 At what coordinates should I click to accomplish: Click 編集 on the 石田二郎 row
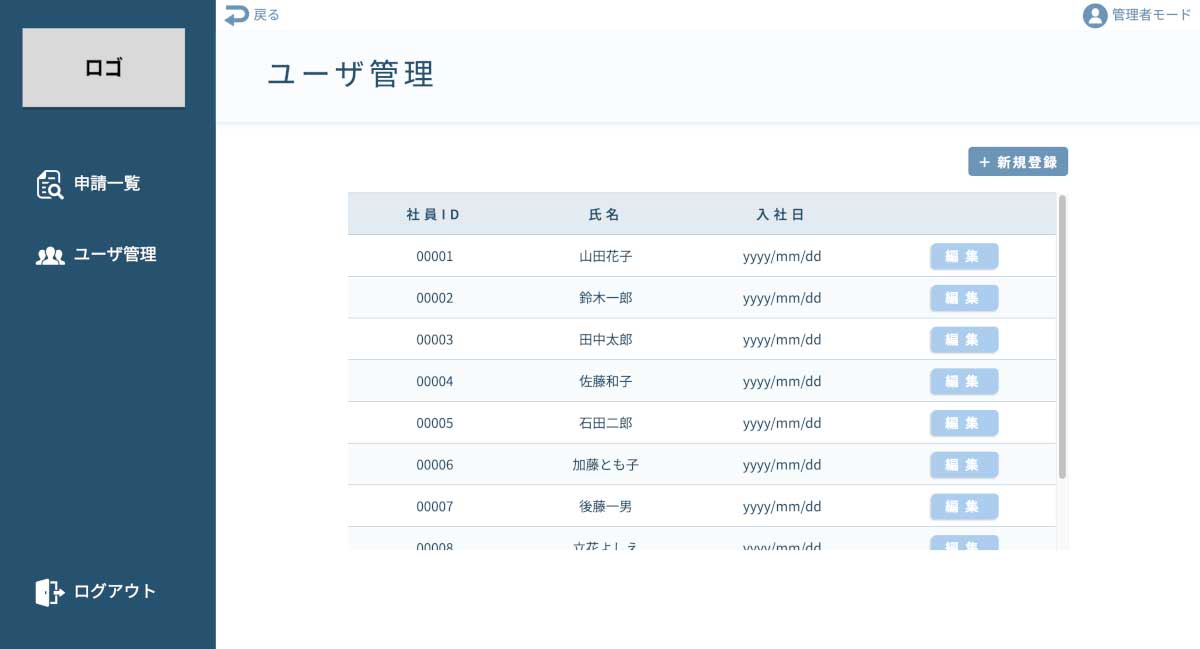964,423
